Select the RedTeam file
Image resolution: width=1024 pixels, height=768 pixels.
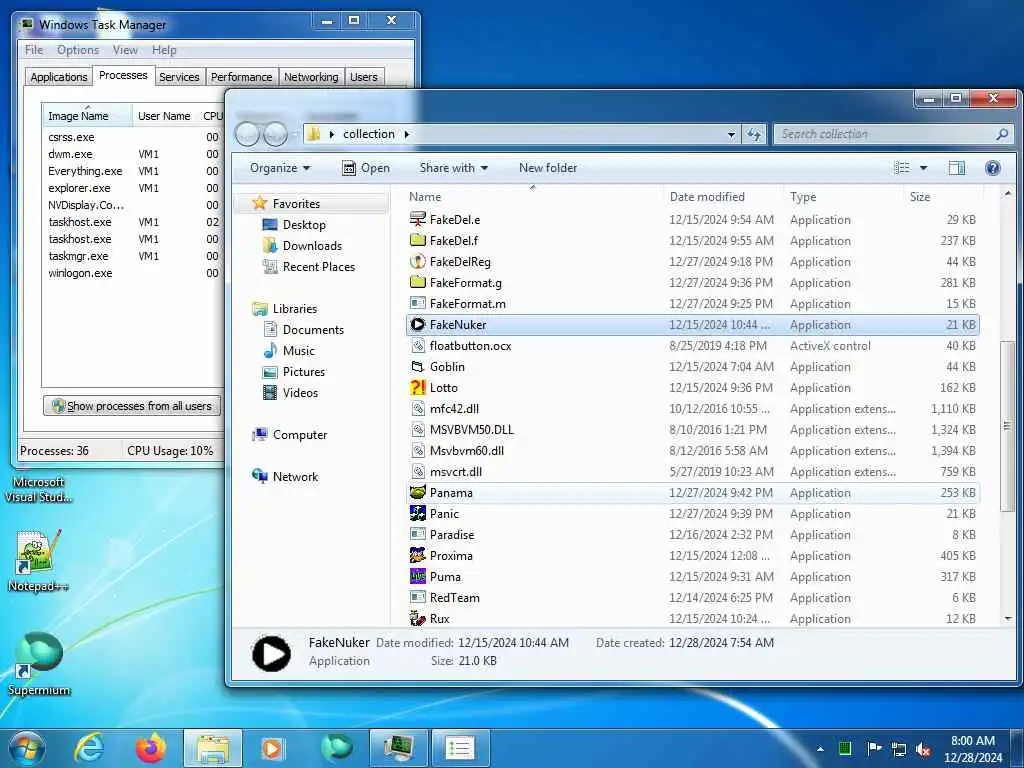click(x=693, y=598)
